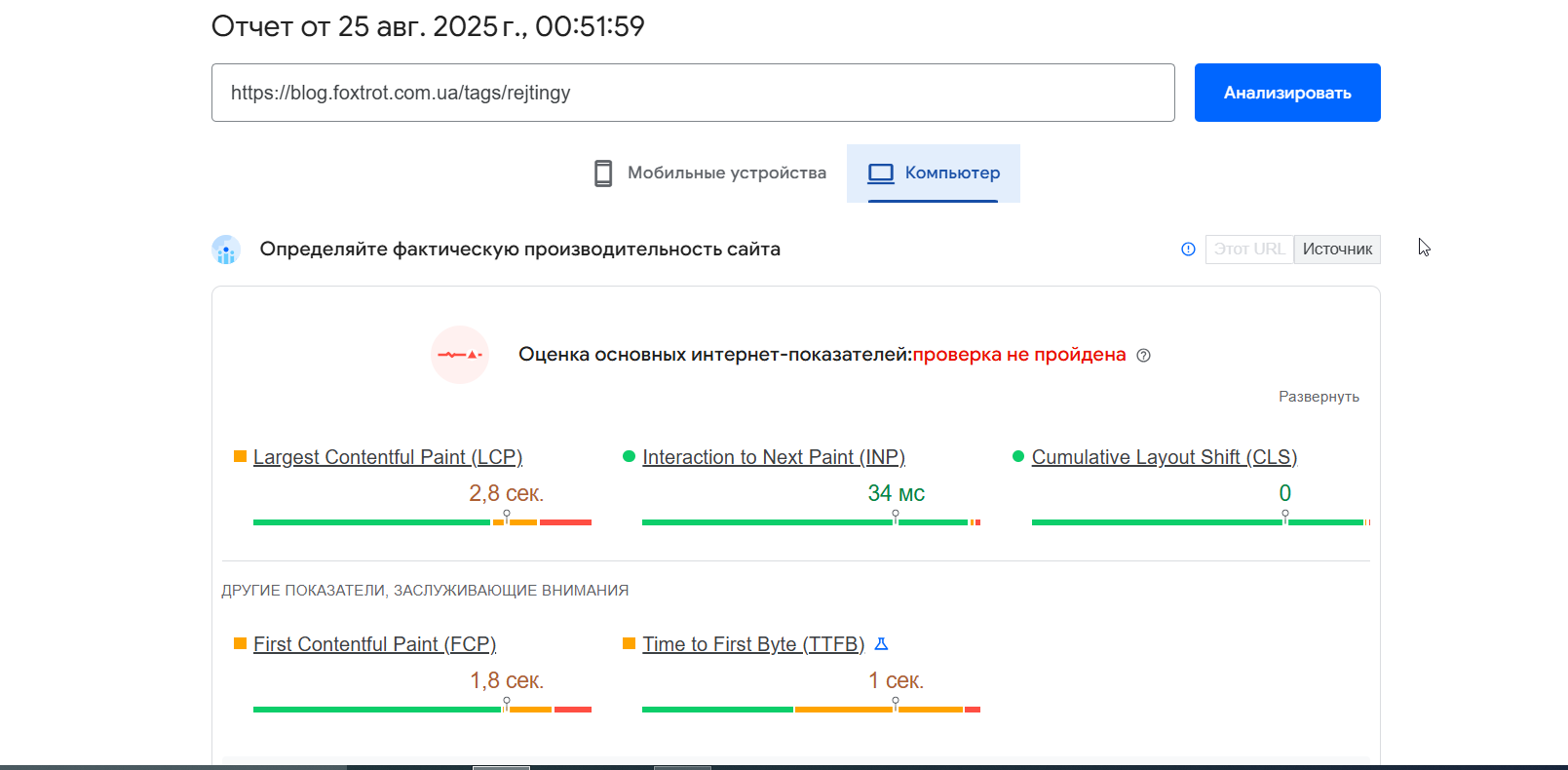
Task: Click the 1,8 сек. FCP value
Action: [507, 680]
